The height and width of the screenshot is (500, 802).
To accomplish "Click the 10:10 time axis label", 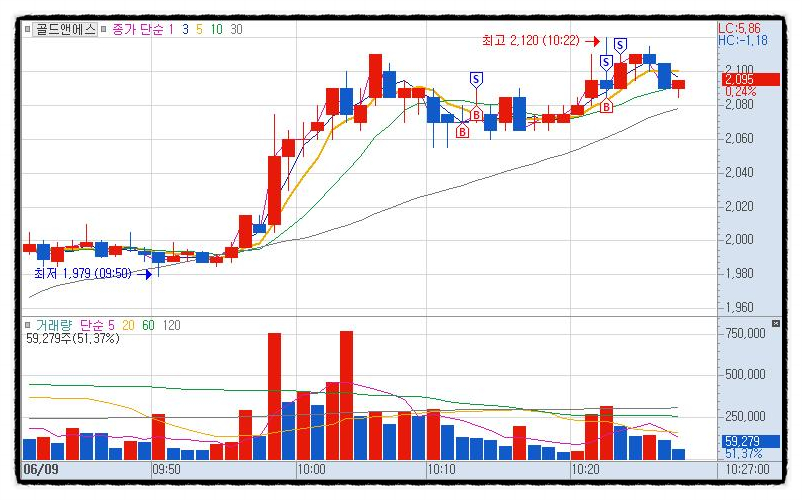I will pyautogui.click(x=441, y=469).
